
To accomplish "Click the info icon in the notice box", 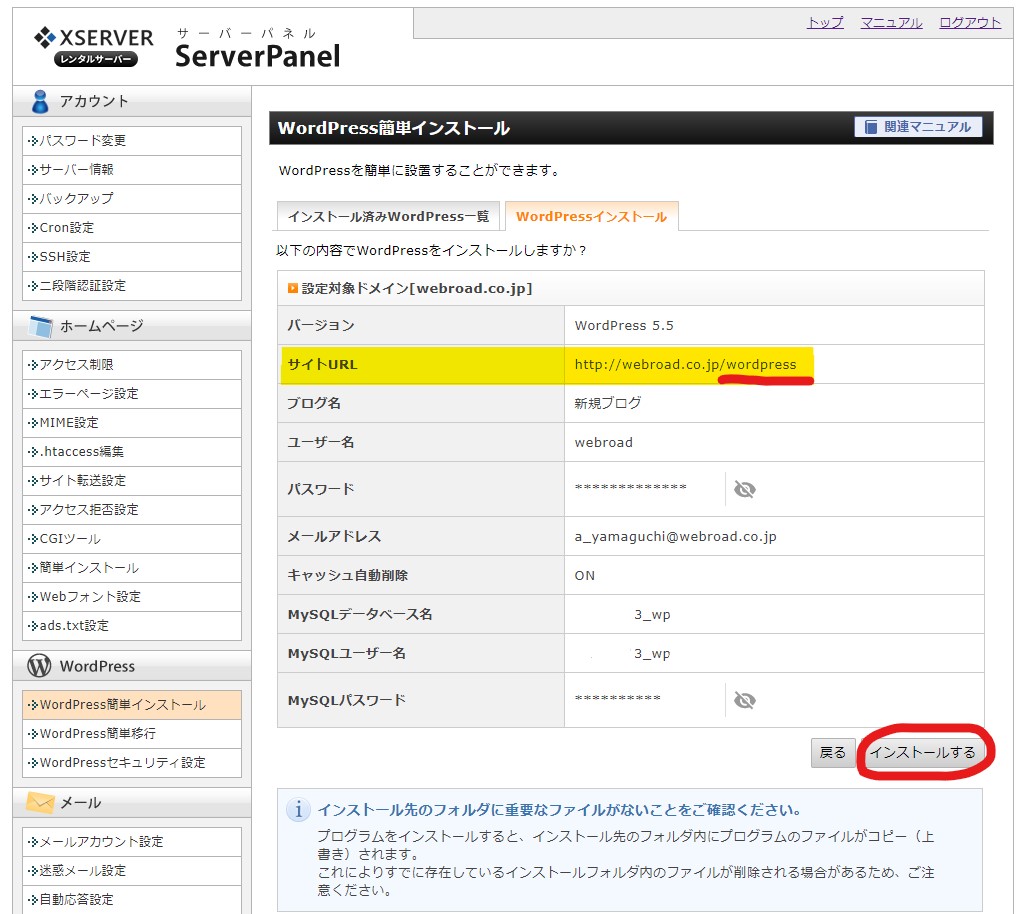I will pos(299,809).
